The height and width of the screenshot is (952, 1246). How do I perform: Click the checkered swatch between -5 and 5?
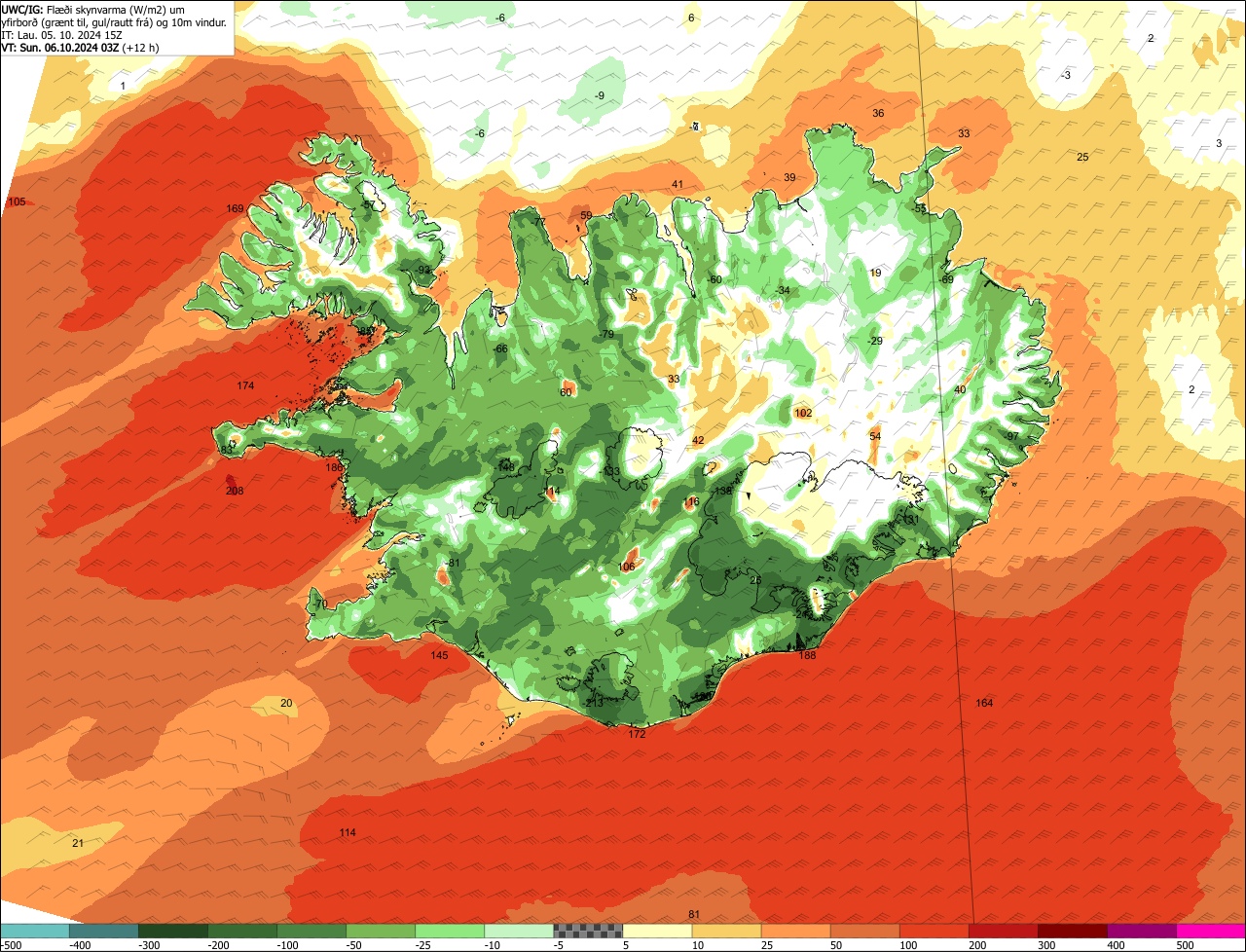click(x=588, y=931)
